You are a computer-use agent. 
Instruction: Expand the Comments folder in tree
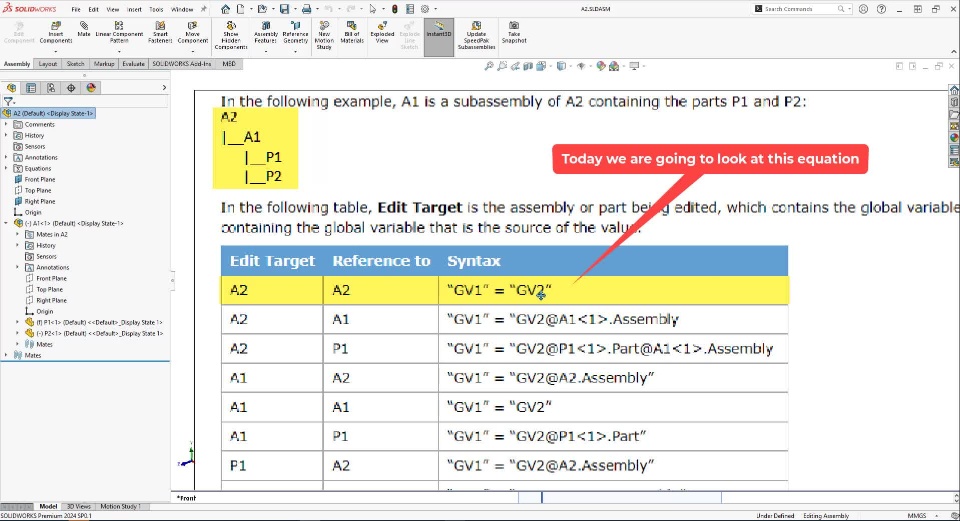tap(7, 124)
